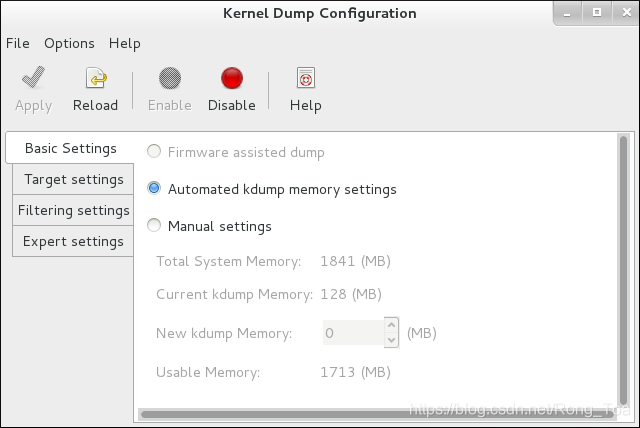The height and width of the screenshot is (428, 640).
Task: Click the Total System Memory value 1841 (MB)
Action: pos(355,261)
